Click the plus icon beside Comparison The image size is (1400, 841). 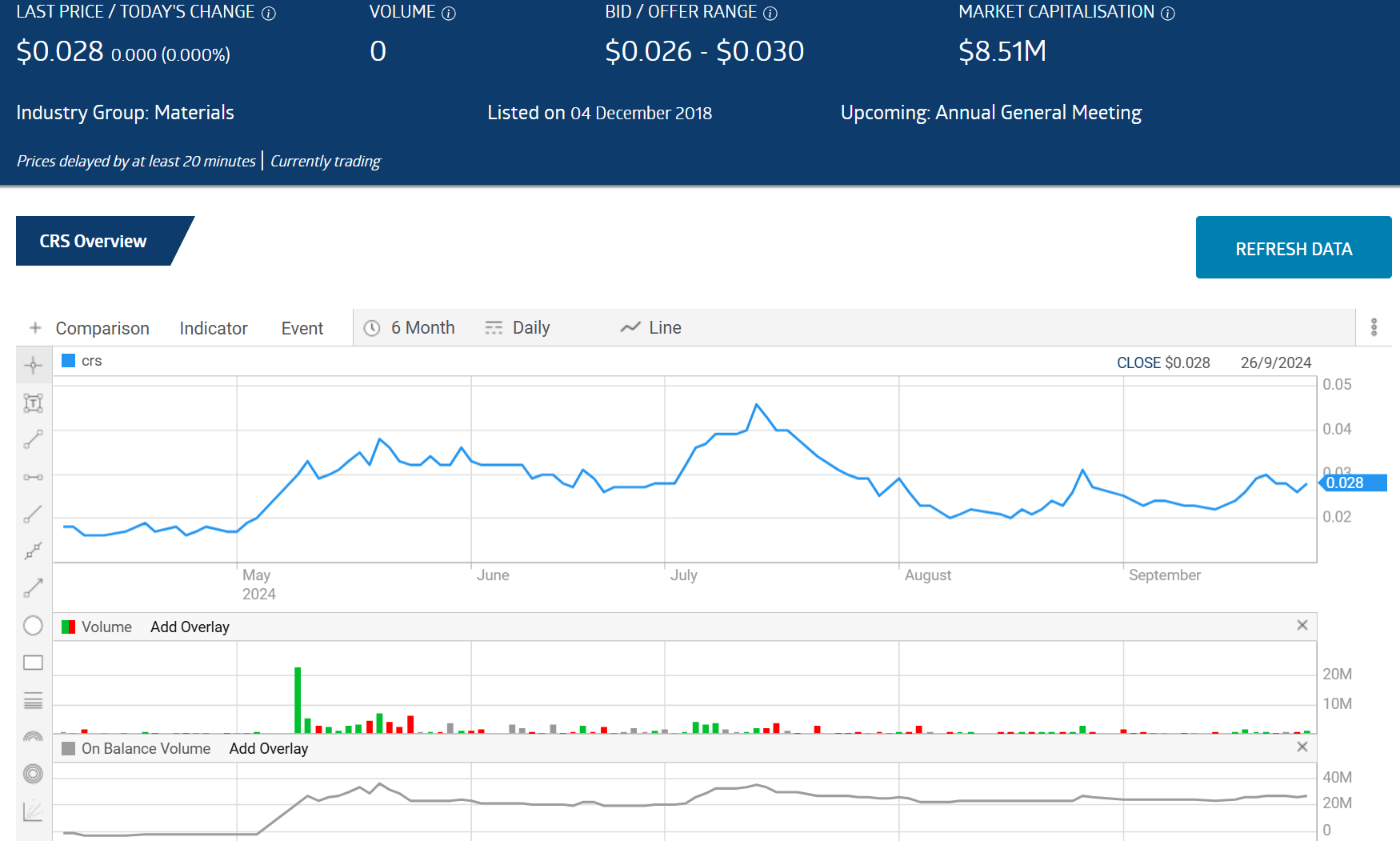click(x=35, y=327)
